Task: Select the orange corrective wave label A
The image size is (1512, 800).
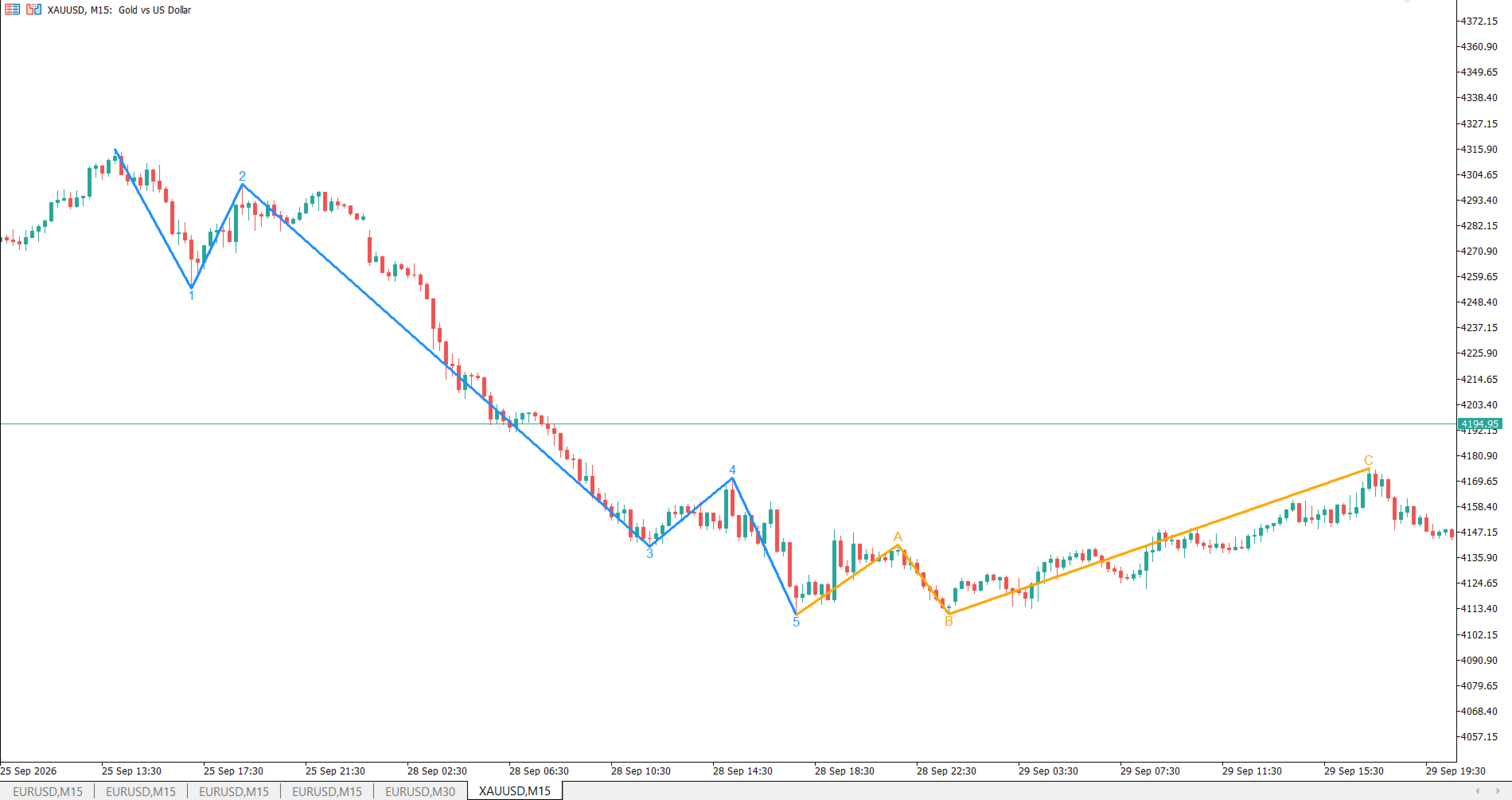Action: 898,537
